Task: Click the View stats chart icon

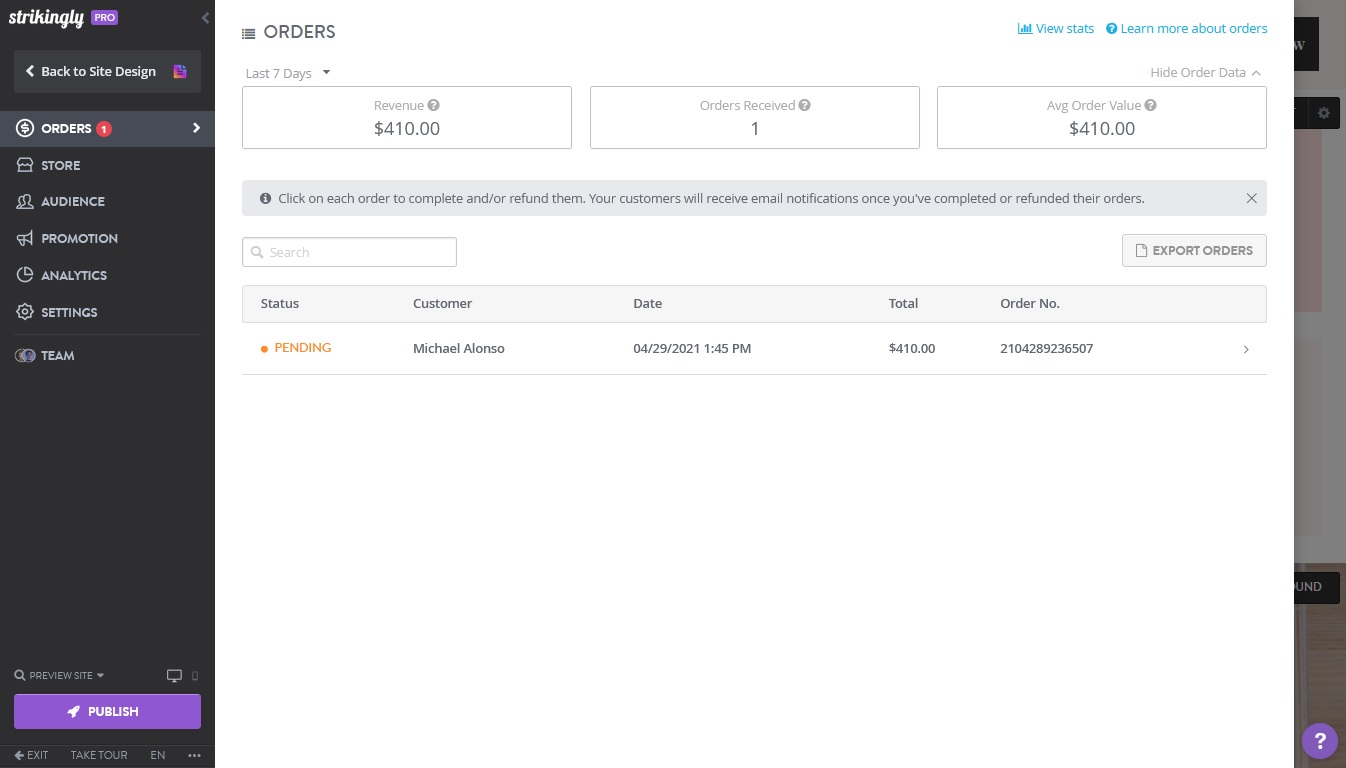Action: [x=1025, y=28]
